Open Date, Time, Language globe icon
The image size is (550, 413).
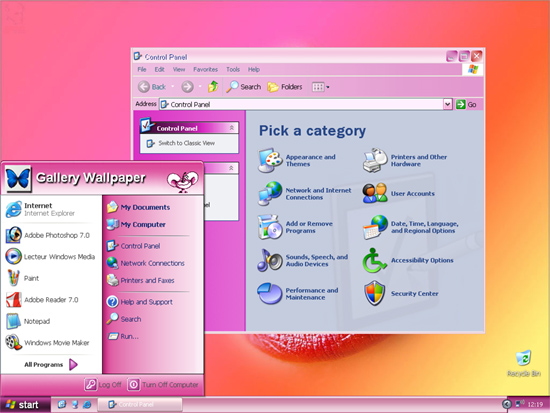[375, 227]
